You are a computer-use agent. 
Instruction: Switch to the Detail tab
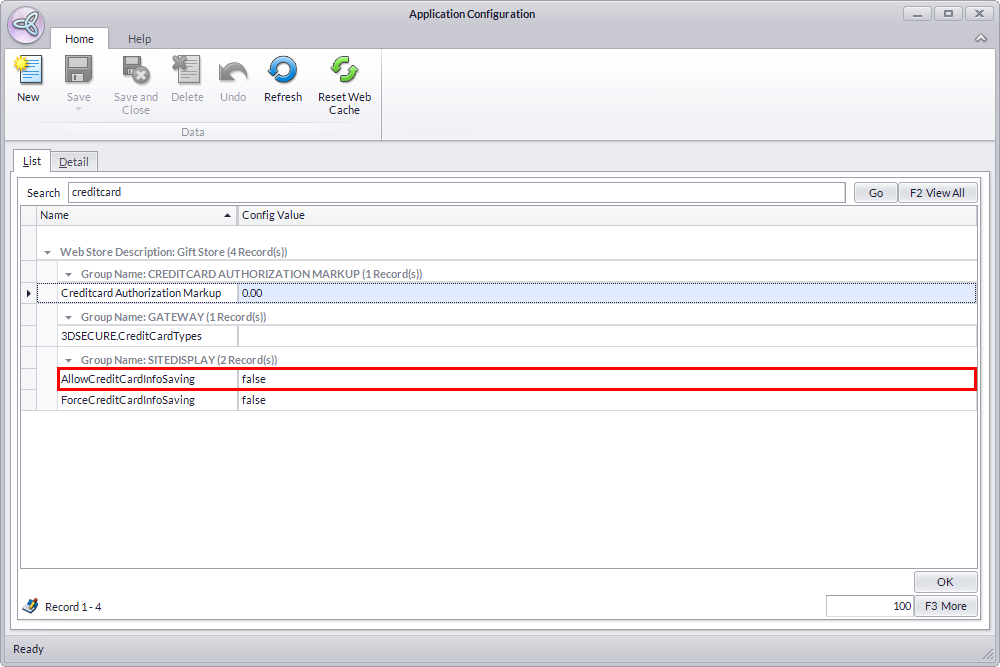click(73, 162)
